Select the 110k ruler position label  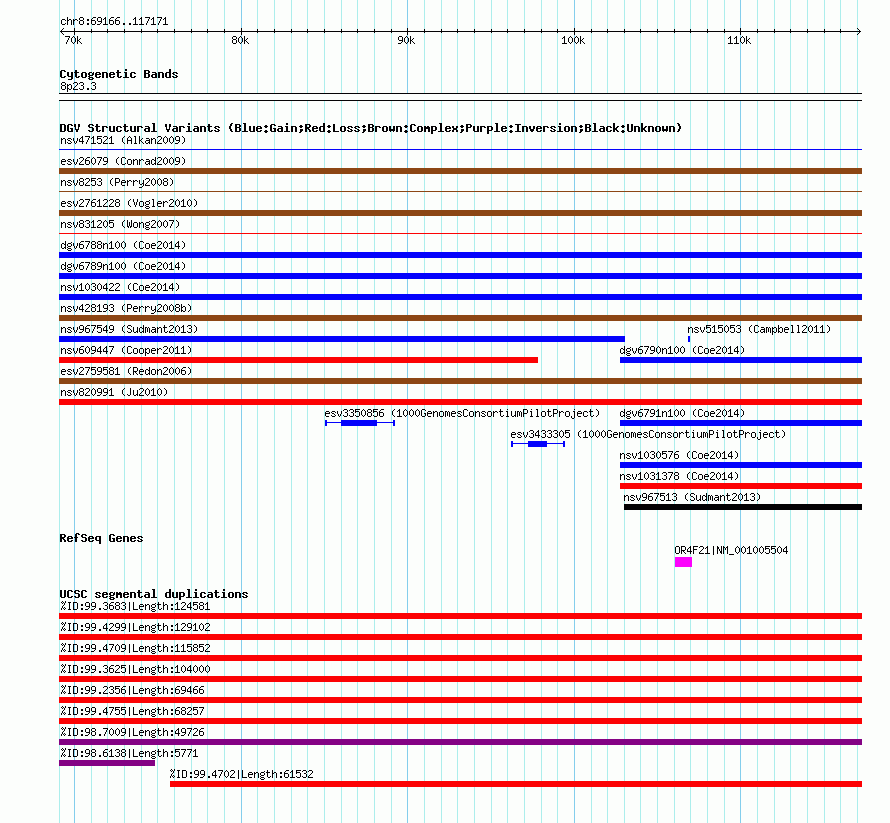coord(739,40)
